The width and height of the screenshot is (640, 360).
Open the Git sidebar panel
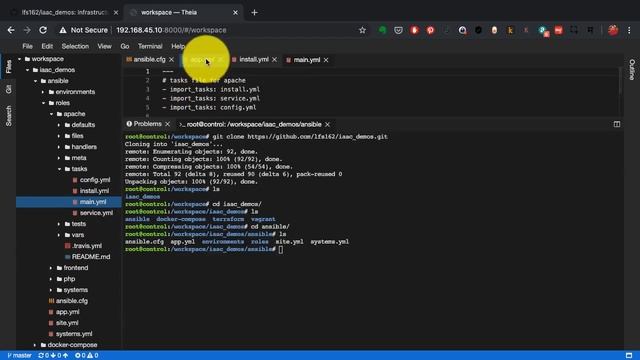point(9,89)
